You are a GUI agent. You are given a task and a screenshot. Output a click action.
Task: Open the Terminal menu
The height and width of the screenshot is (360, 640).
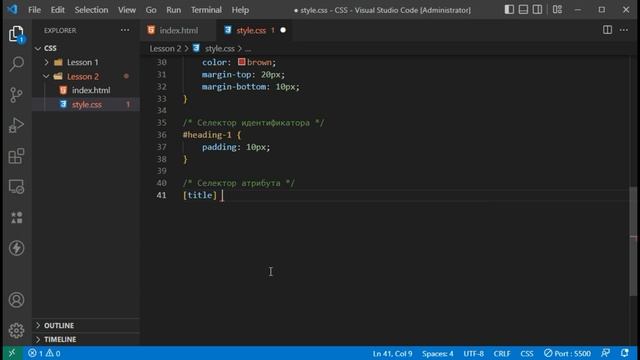pyautogui.click(x=206, y=10)
